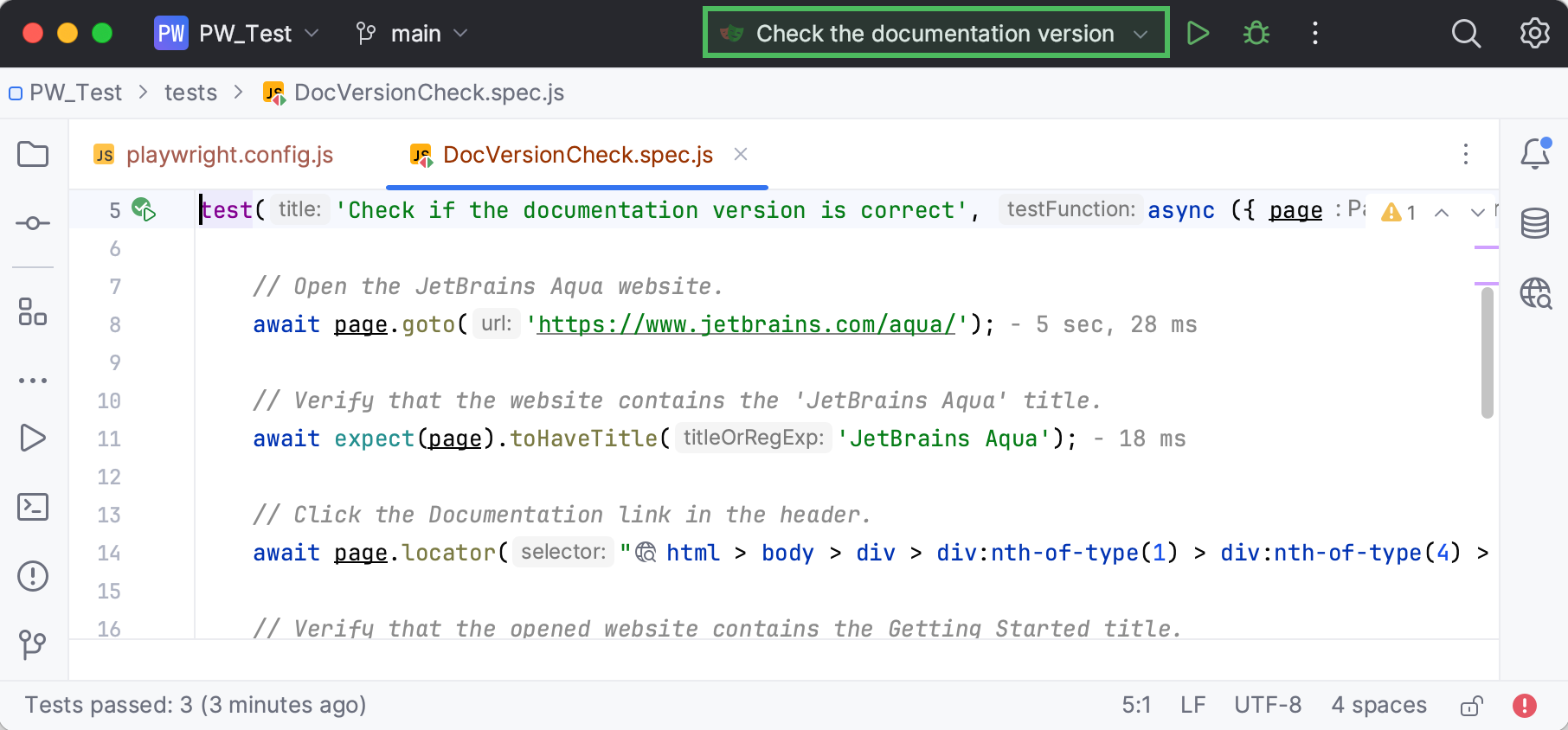Viewport: 1568px width, 730px height.
Task: Open Notifications bell panel
Action: (x=1535, y=153)
